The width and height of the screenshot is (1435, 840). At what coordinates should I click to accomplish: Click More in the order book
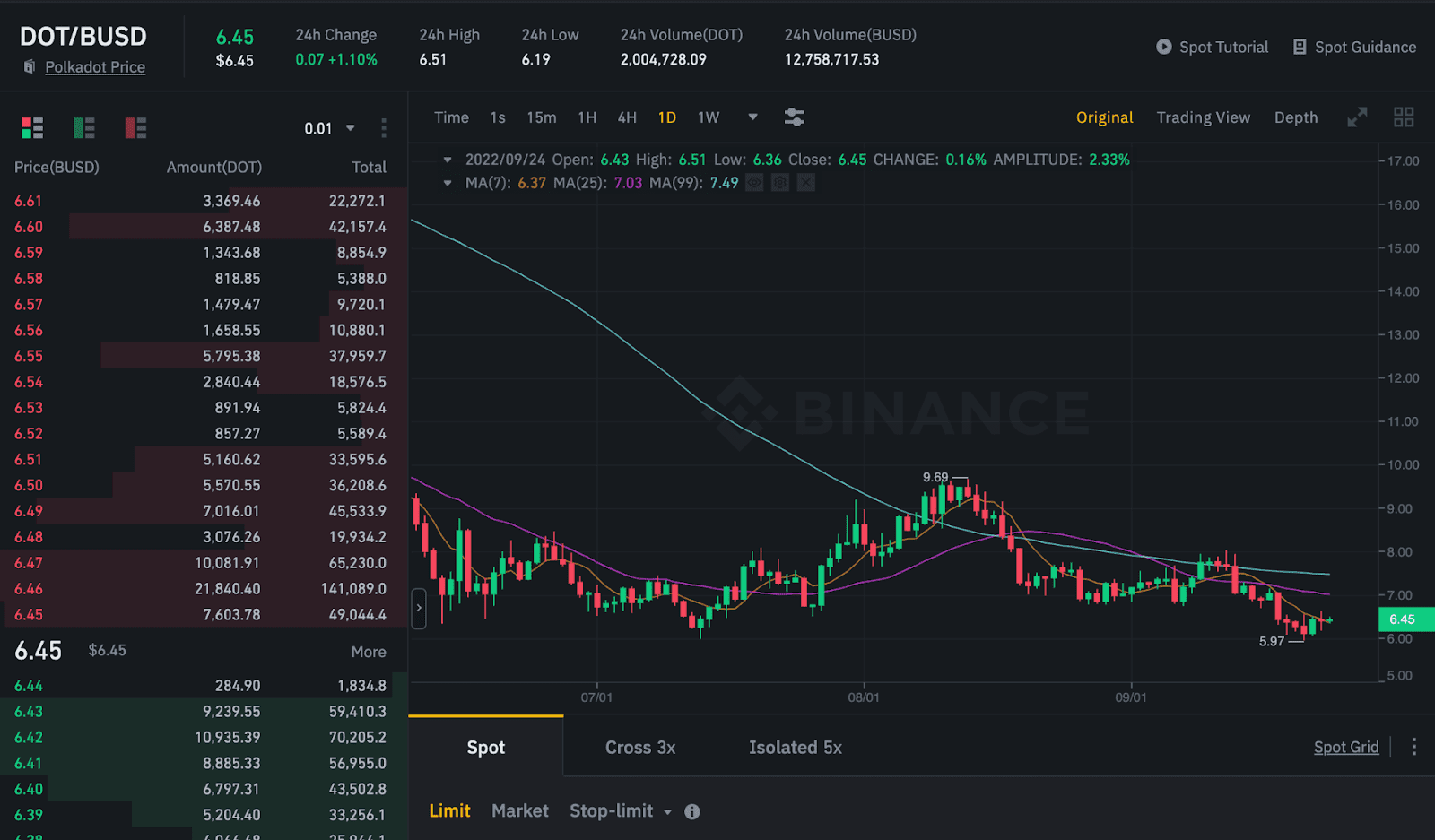tap(369, 652)
